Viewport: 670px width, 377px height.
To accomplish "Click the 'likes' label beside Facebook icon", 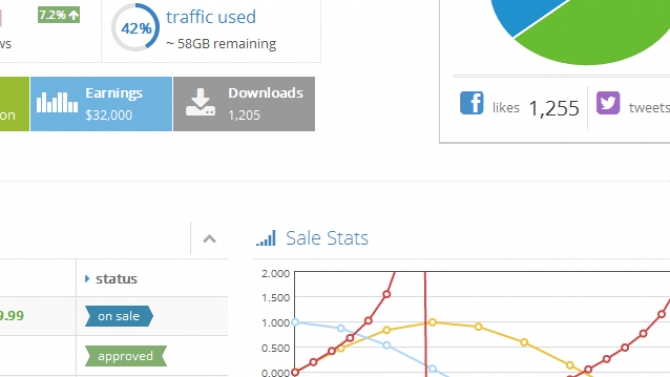I will click(506, 108).
